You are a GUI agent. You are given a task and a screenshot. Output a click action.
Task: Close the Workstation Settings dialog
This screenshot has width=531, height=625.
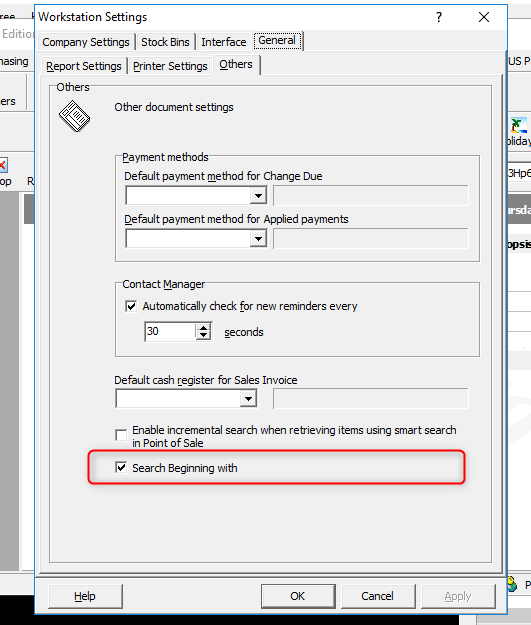pos(484,17)
